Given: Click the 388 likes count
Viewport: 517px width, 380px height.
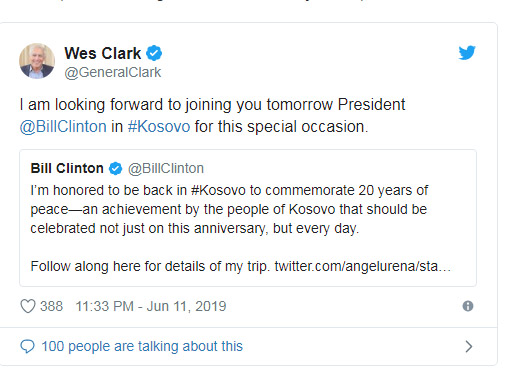Looking at the screenshot, I should [x=51, y=306].
